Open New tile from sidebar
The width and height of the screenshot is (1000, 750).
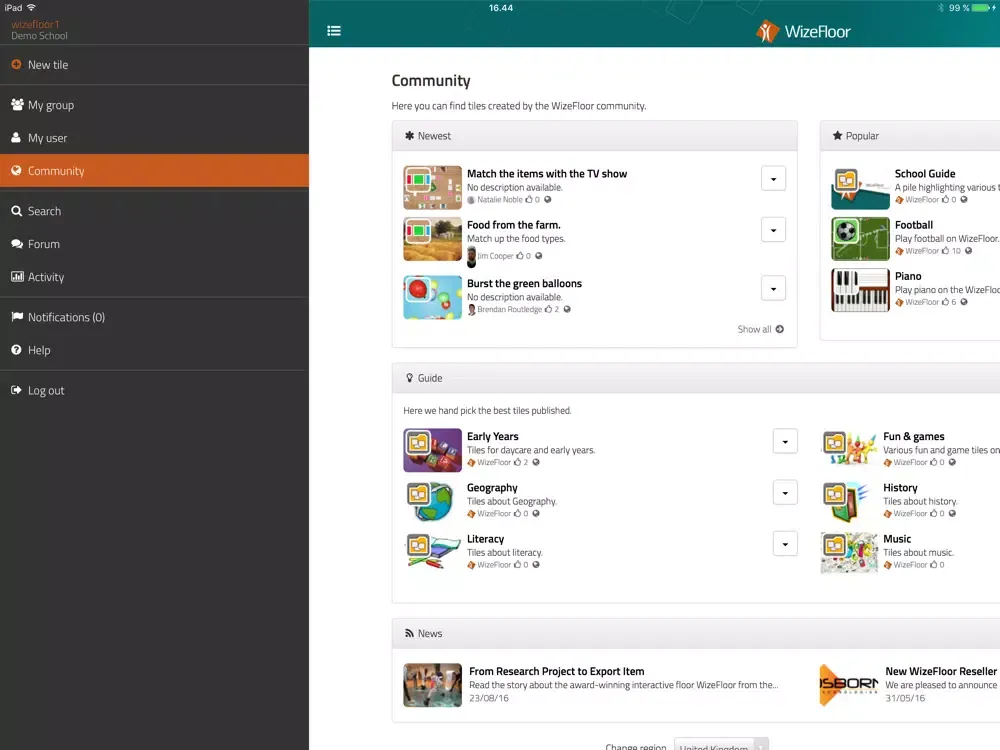[154, 64]
